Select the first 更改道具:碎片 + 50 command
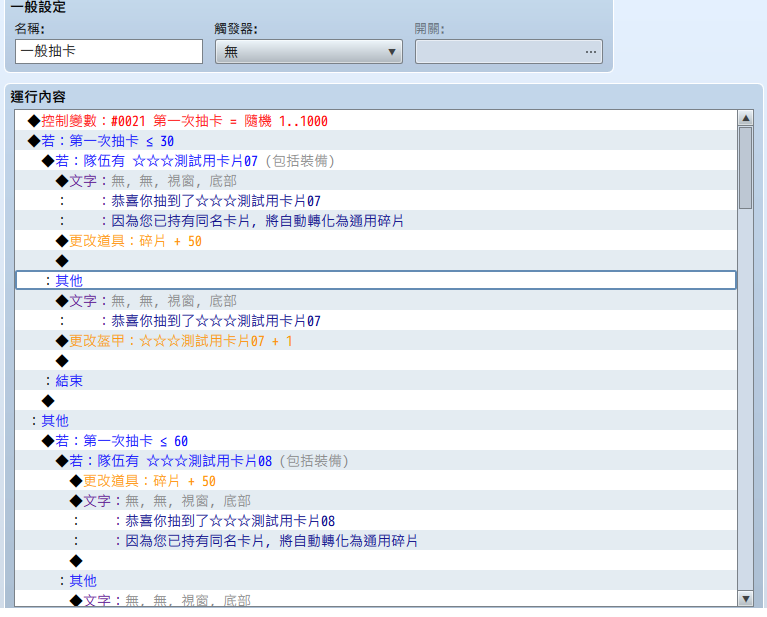 [376, 241]
